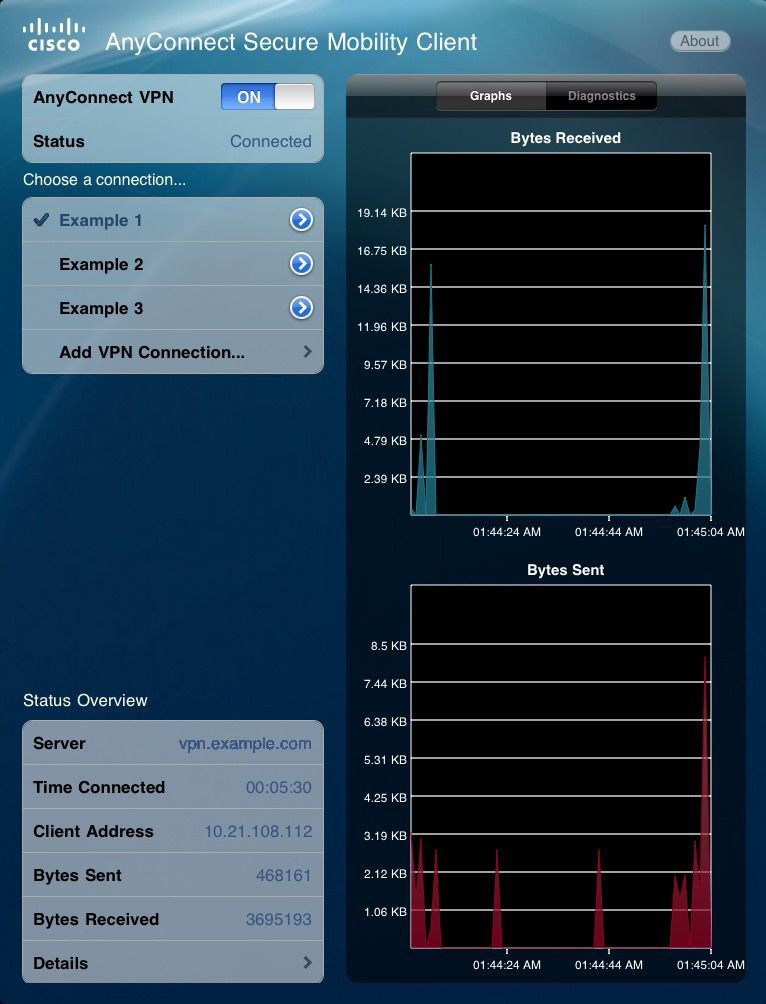
Task: Open details arrow for Example 2
Action: click(x=301, y=264)
